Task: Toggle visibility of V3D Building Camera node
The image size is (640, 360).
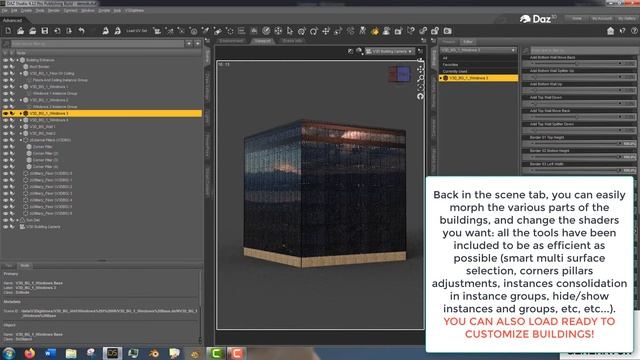Action: (x=5, y=227)
